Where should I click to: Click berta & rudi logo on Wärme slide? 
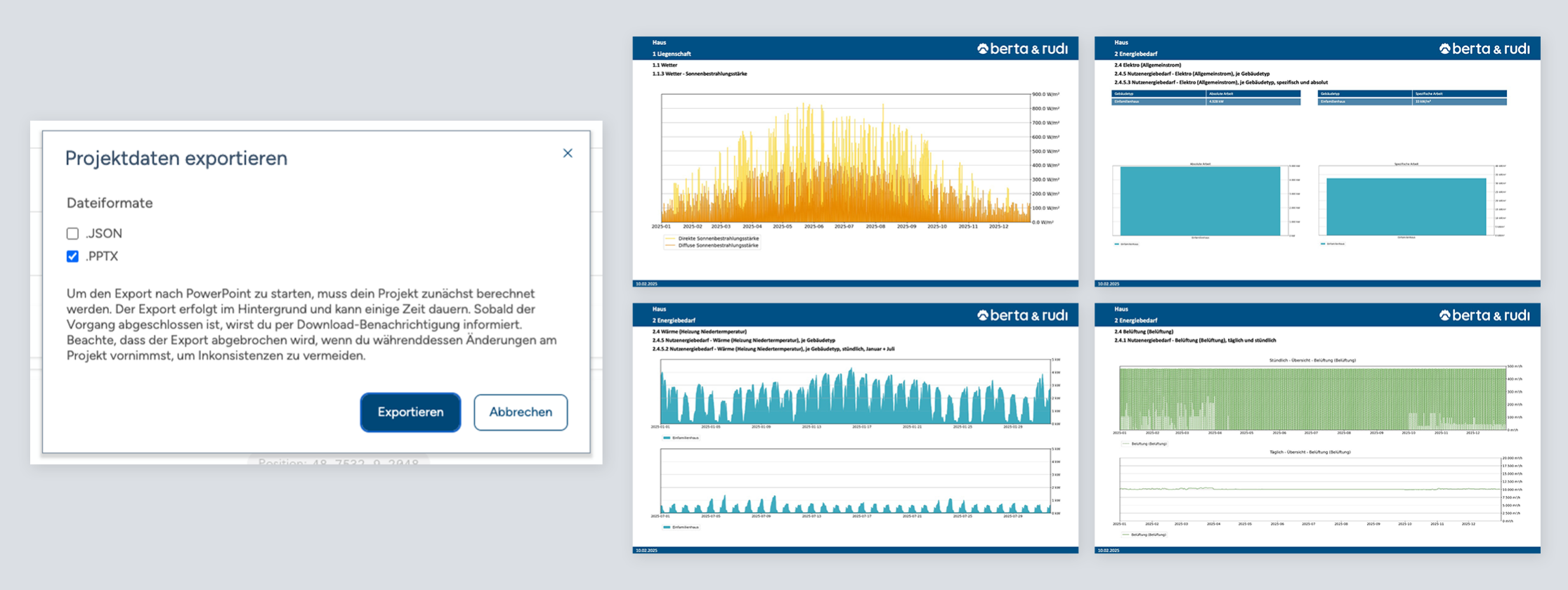1022,315
